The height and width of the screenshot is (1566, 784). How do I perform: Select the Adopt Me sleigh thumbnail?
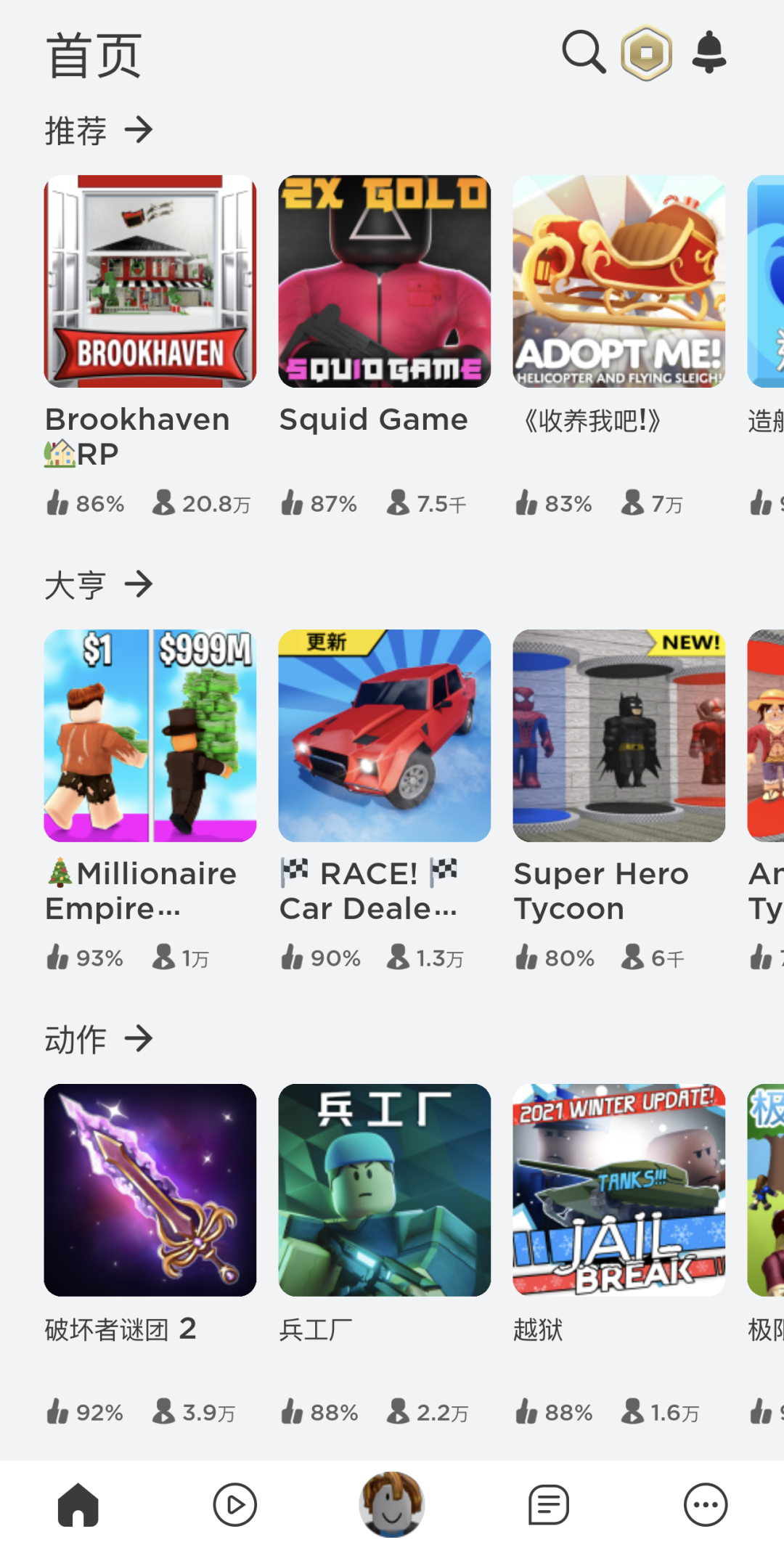tap(619, 281)
